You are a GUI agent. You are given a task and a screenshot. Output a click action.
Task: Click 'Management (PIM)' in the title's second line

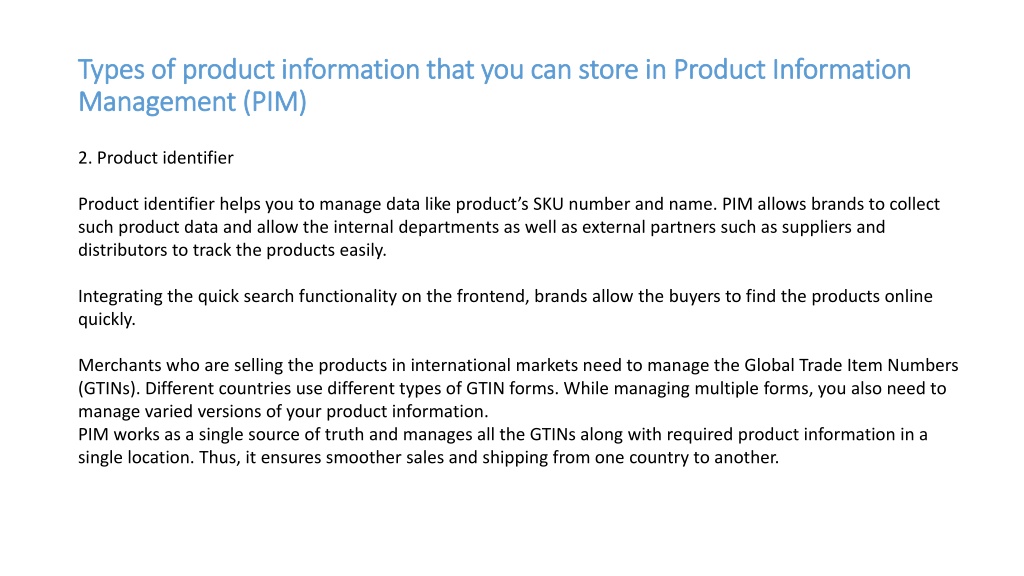[x=192, y=103]
